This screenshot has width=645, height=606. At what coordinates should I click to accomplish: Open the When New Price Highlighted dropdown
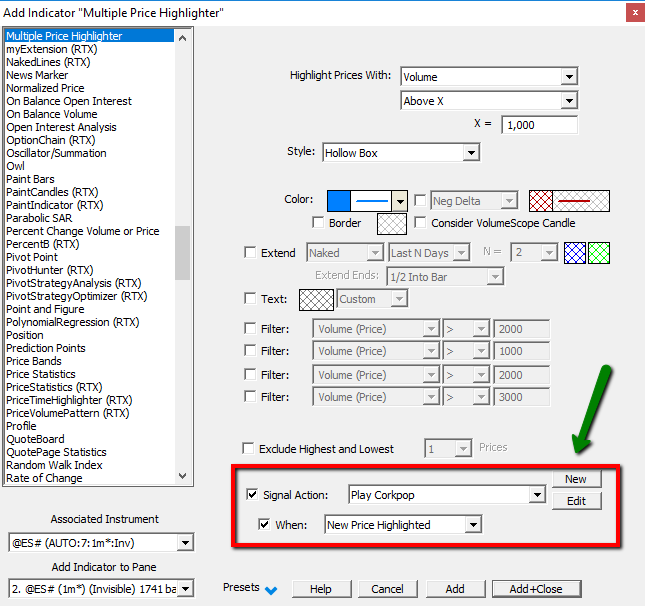(x=473, y=525)
